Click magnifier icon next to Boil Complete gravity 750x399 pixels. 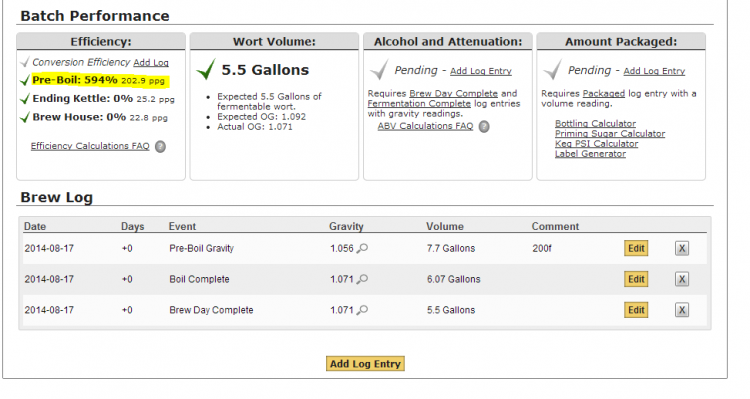pos(363,279)
